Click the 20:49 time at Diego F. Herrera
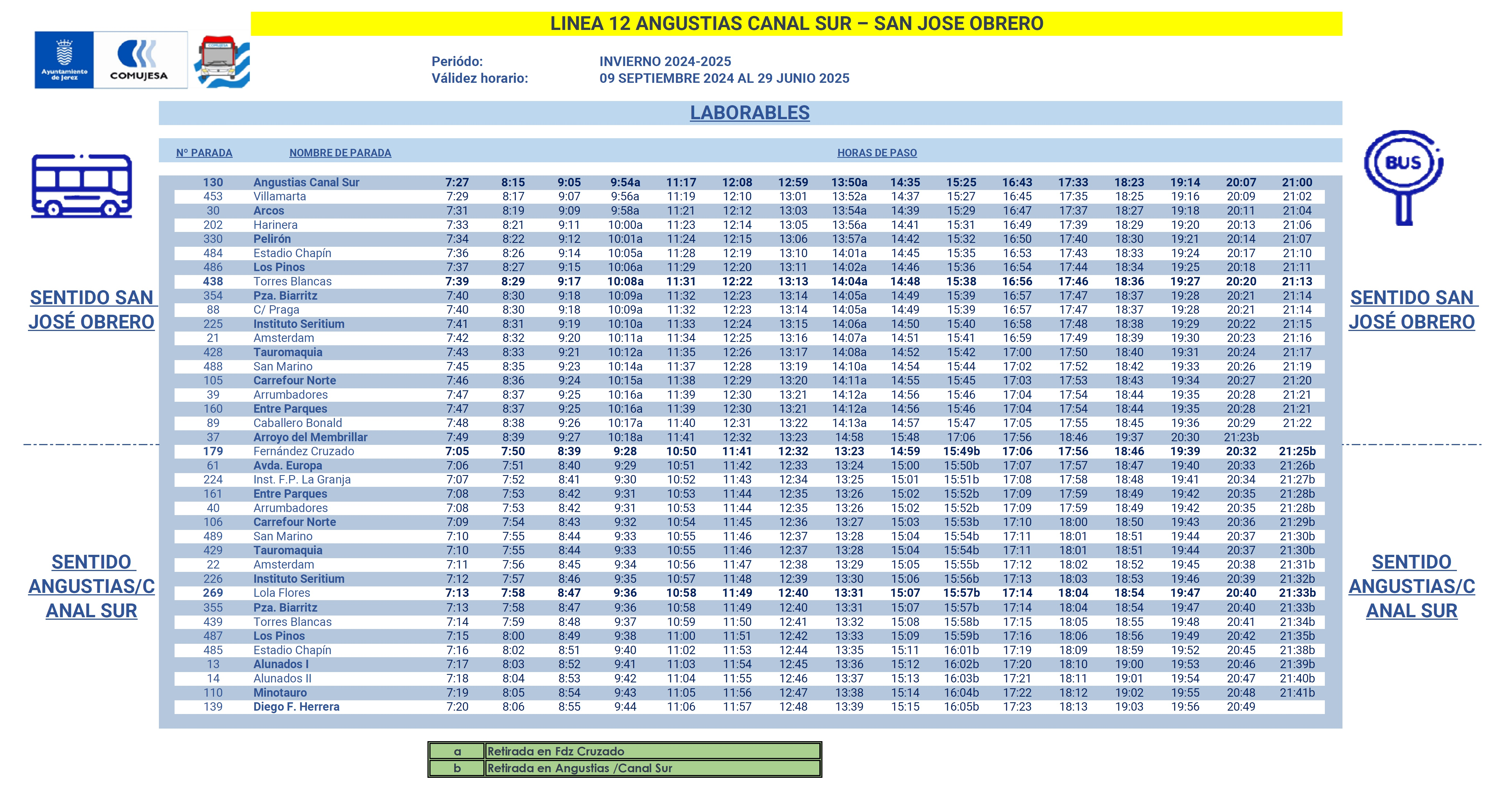Image resolution: width=1512 pixels, height=789 pixels. (x=1241, y=707)
